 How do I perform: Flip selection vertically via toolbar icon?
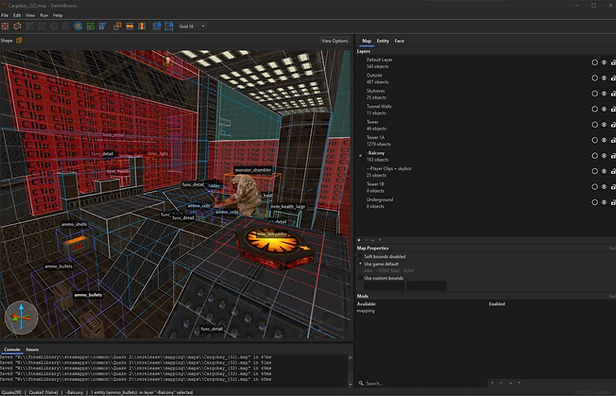click(142, 26)
